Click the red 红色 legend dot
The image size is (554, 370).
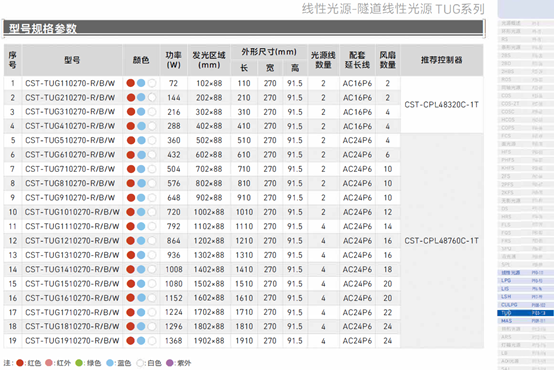click(x=20, y=363)
